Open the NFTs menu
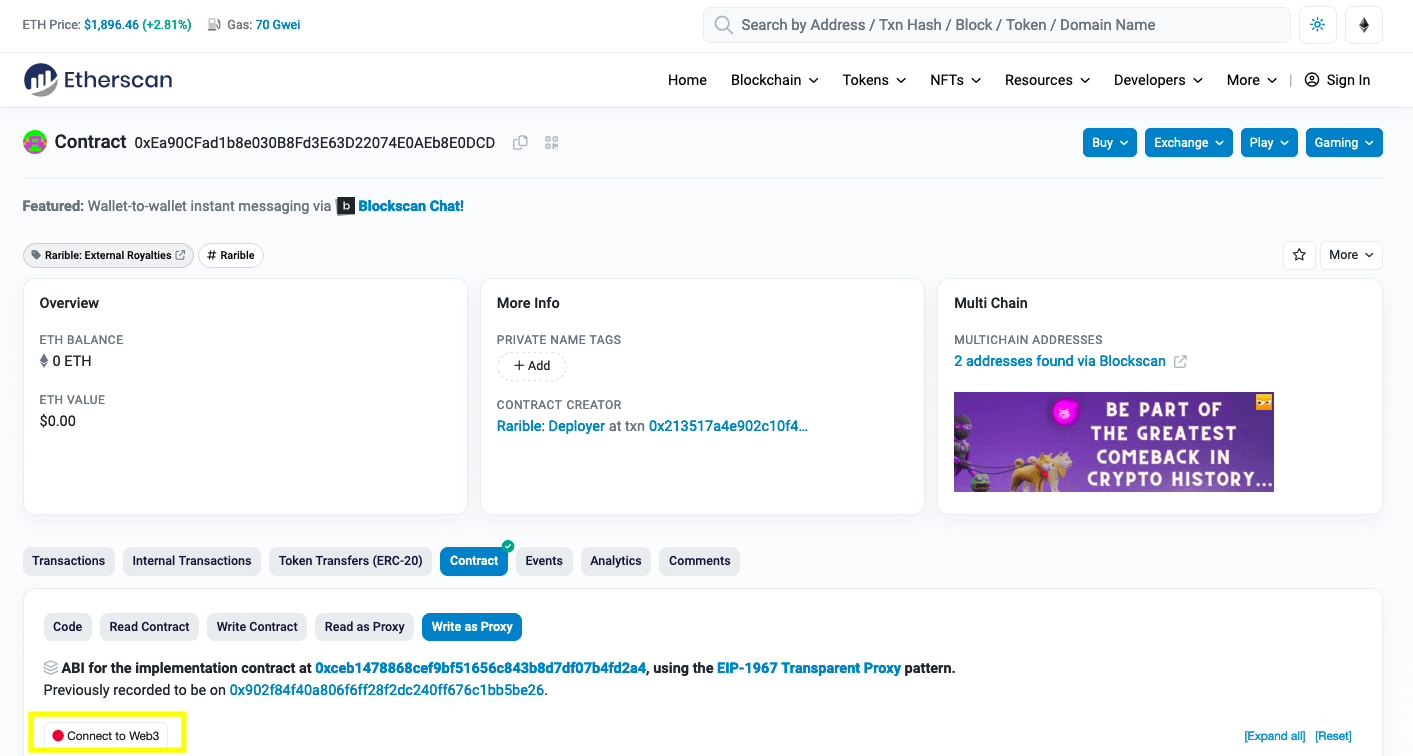This screenshot has width=1413, height=756. [955, 80]
